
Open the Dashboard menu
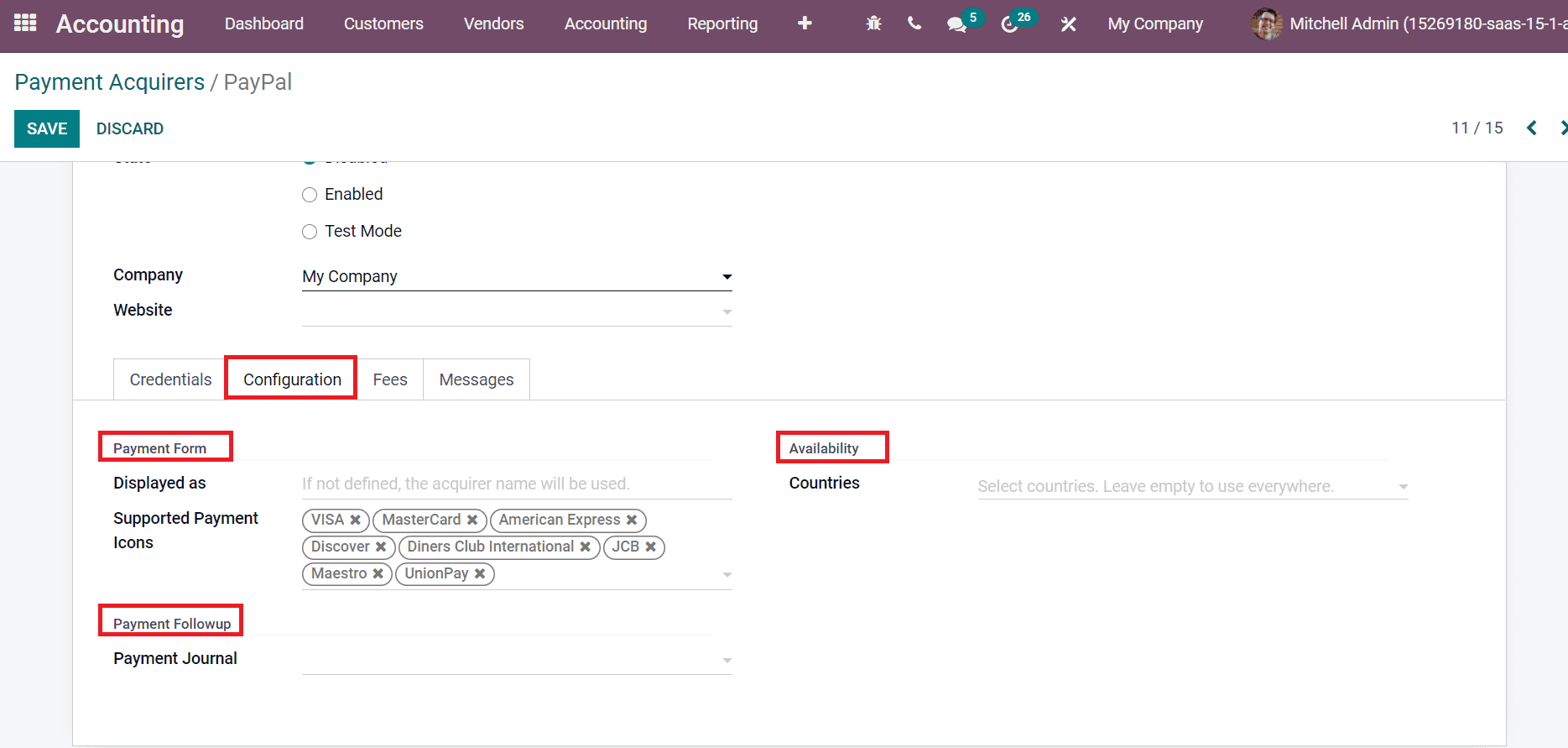pyautogui.click(x=264, y=24)
